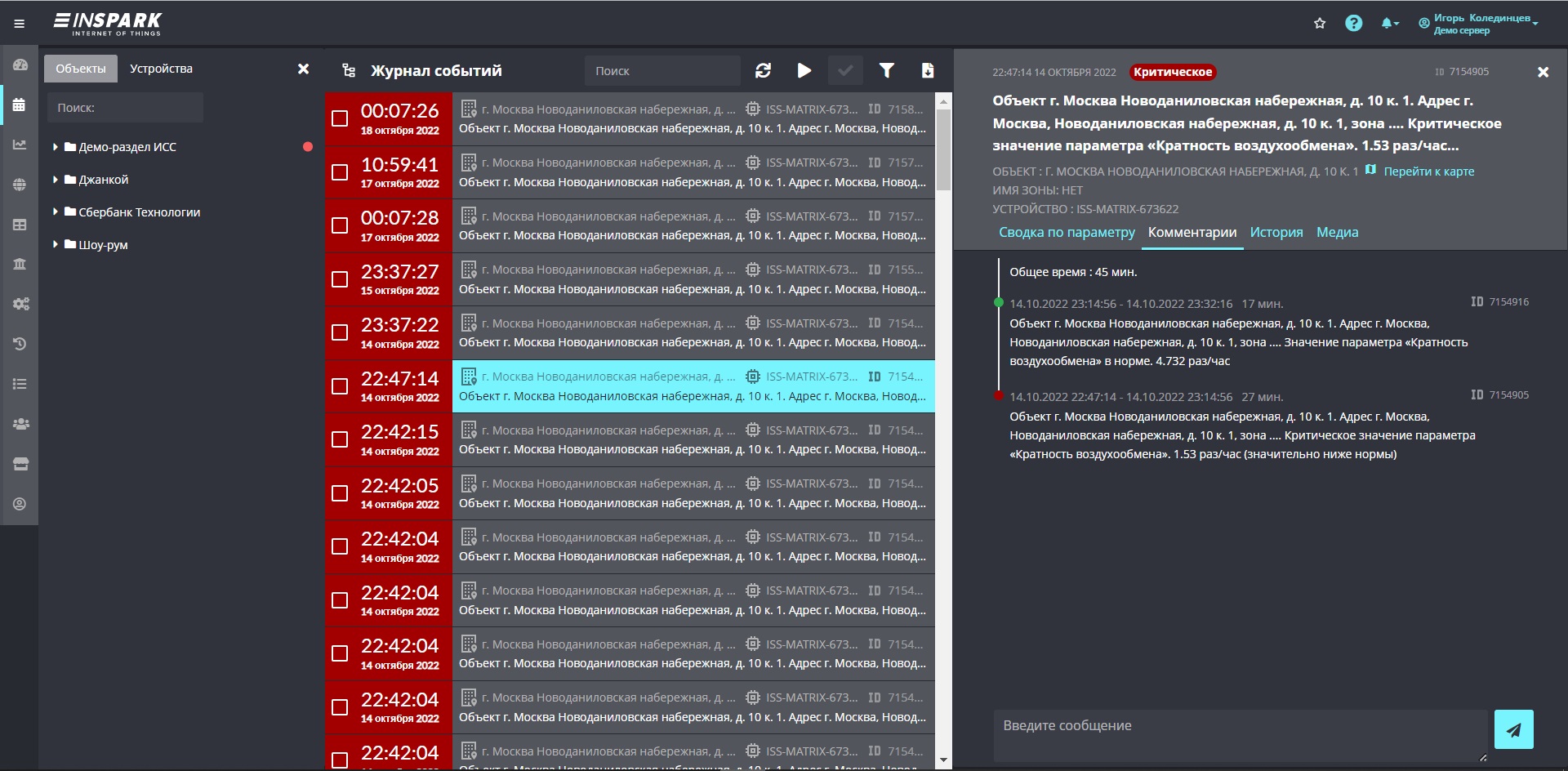Open the bank building icon in sidebar
This screenshot has height=771, width=1568.
click(20, 264)
